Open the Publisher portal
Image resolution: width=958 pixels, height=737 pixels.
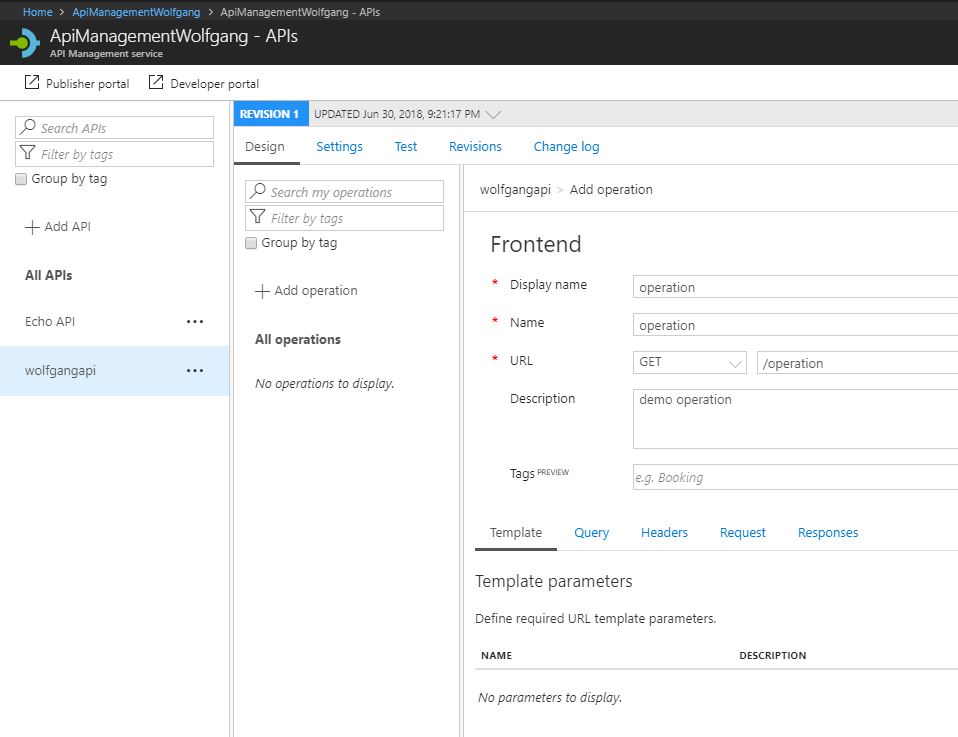[x=75, y=84]
